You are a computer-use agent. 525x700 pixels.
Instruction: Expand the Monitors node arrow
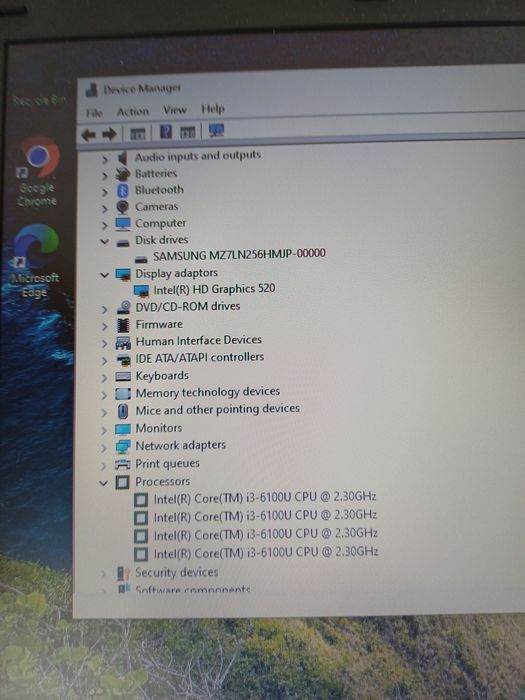click(104, 431)
